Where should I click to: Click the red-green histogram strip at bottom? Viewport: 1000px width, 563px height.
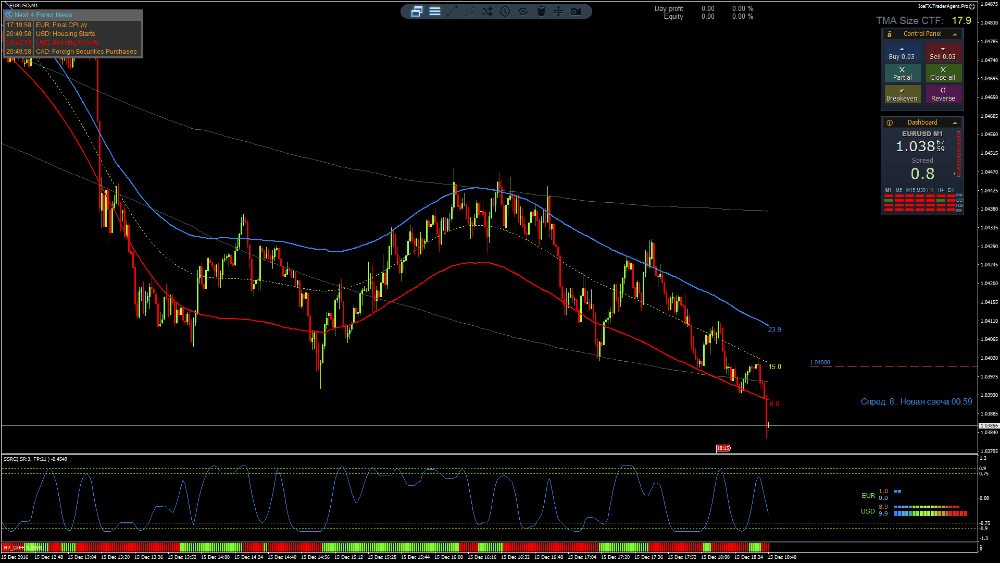pos(385,547)
